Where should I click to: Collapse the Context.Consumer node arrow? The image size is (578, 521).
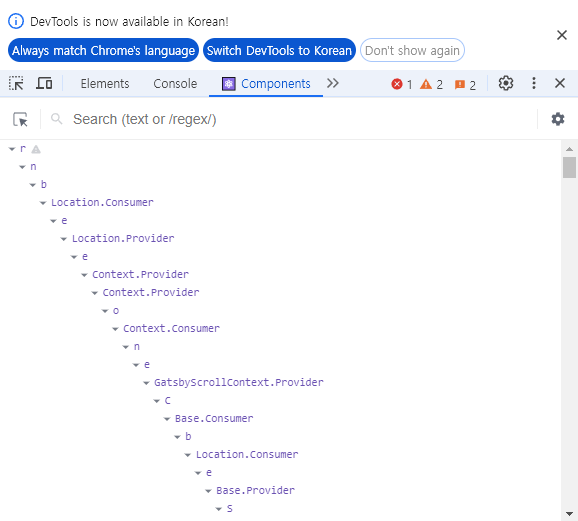(115, 329)
